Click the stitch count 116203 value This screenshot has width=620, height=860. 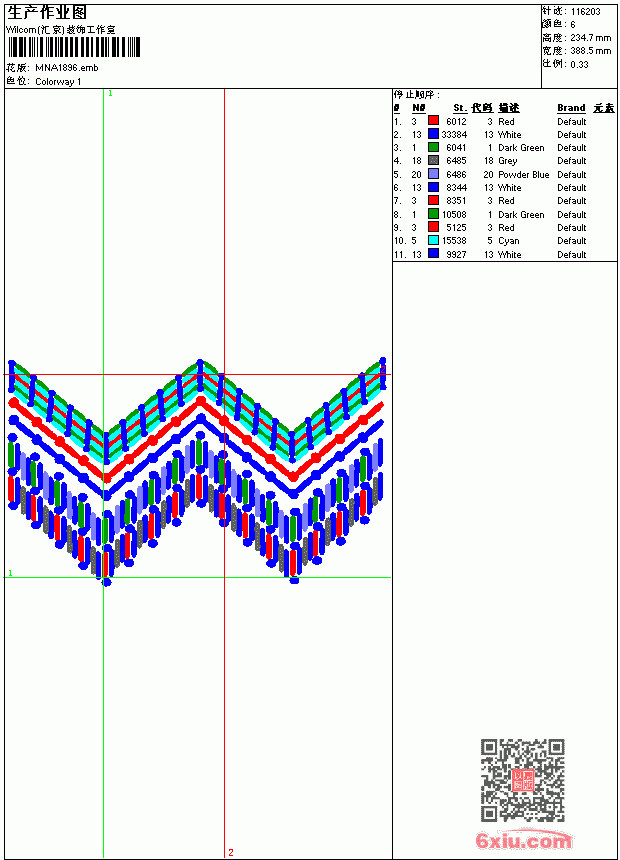coord(585,12)
